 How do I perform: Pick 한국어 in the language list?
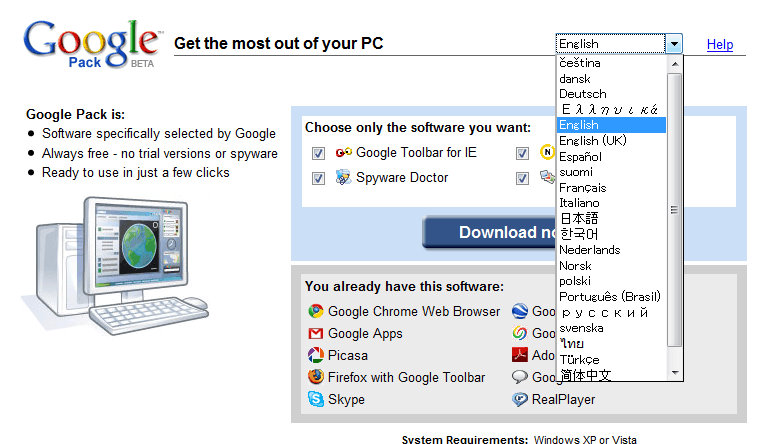pos(612,234)
